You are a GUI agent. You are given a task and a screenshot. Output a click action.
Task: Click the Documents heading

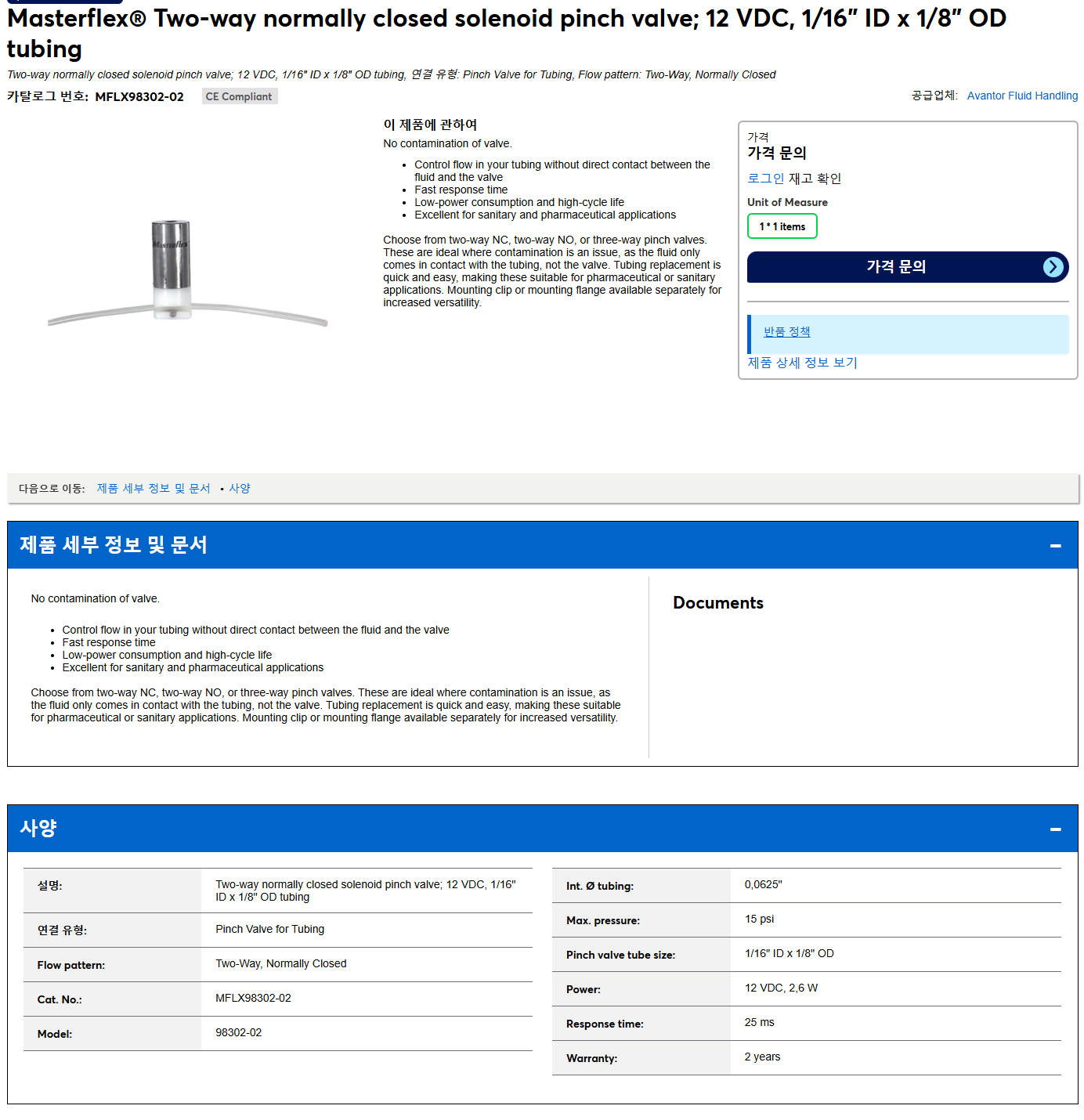(x=718, y=603)
